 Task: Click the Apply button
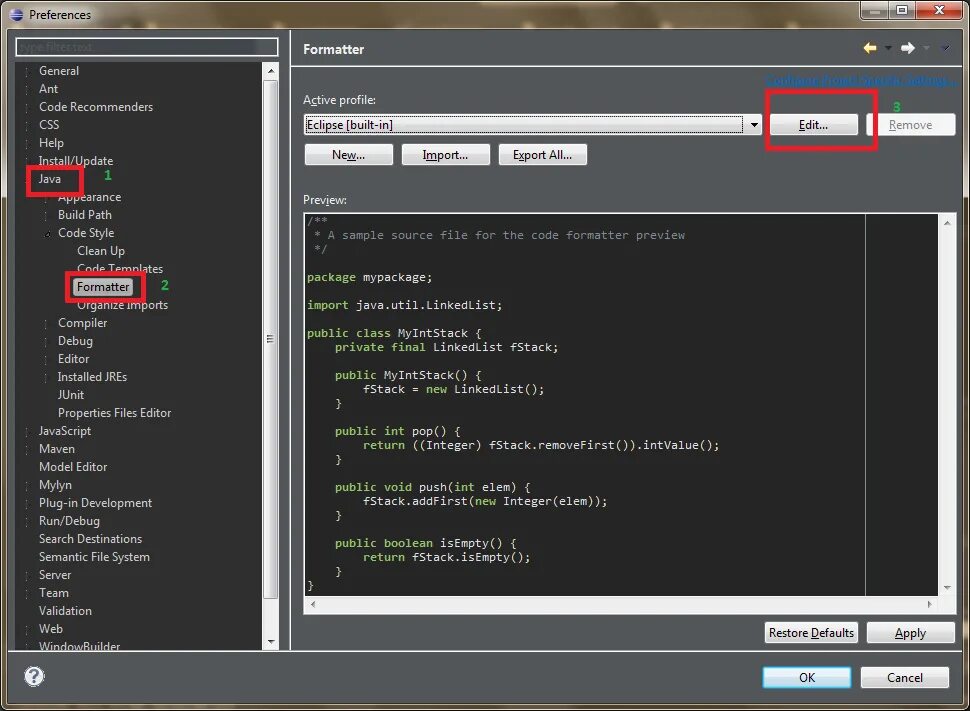(x=910, y=632)
